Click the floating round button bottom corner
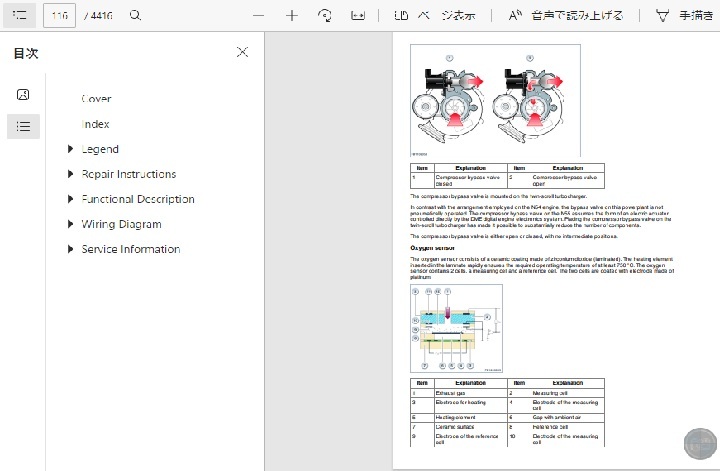This screenshot has height=471, width=720. [700, 443]
